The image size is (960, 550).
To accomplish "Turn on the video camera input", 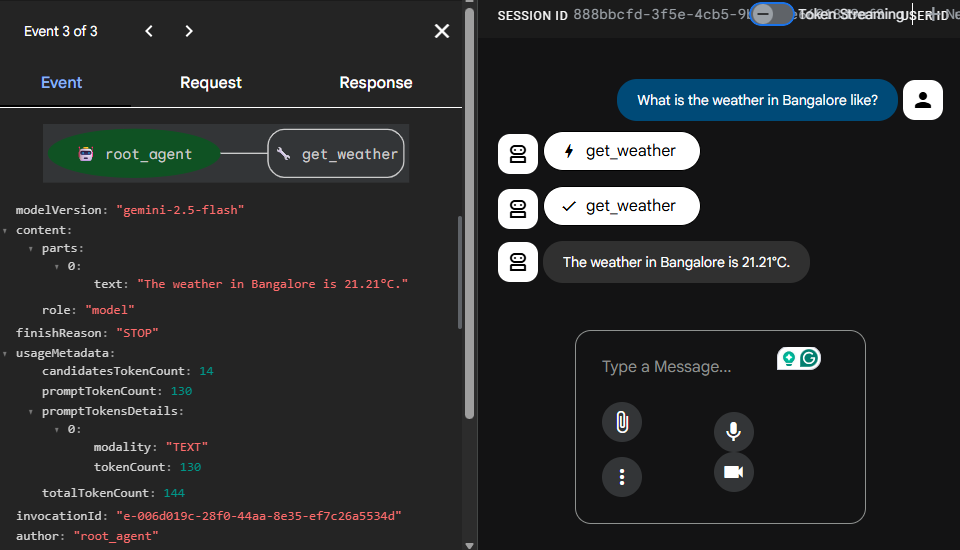I will pos(733,472).
